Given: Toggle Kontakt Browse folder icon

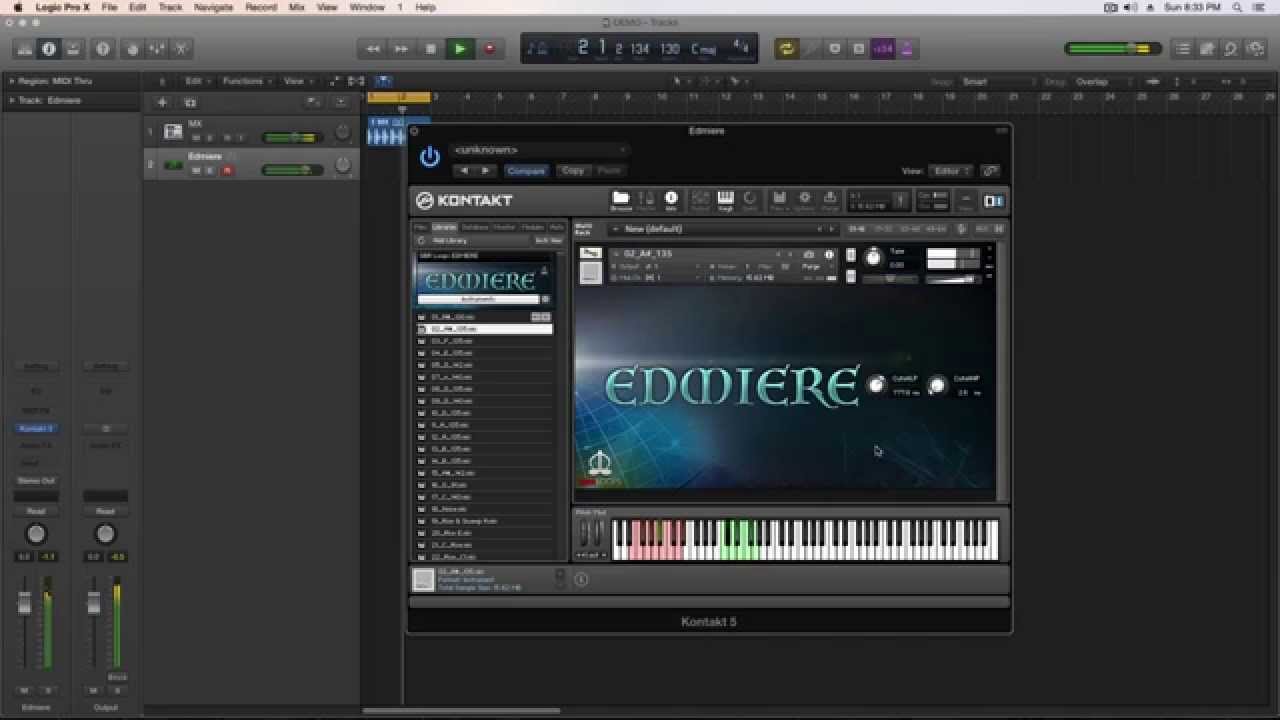Looking at the screenshot, I should click(621, 200).
